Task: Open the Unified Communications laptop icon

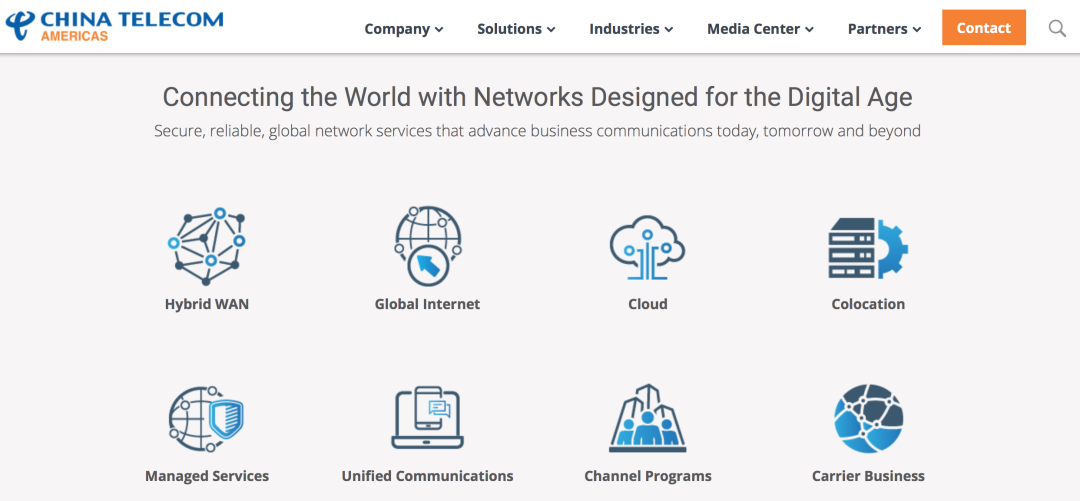Action: (427, 418)
